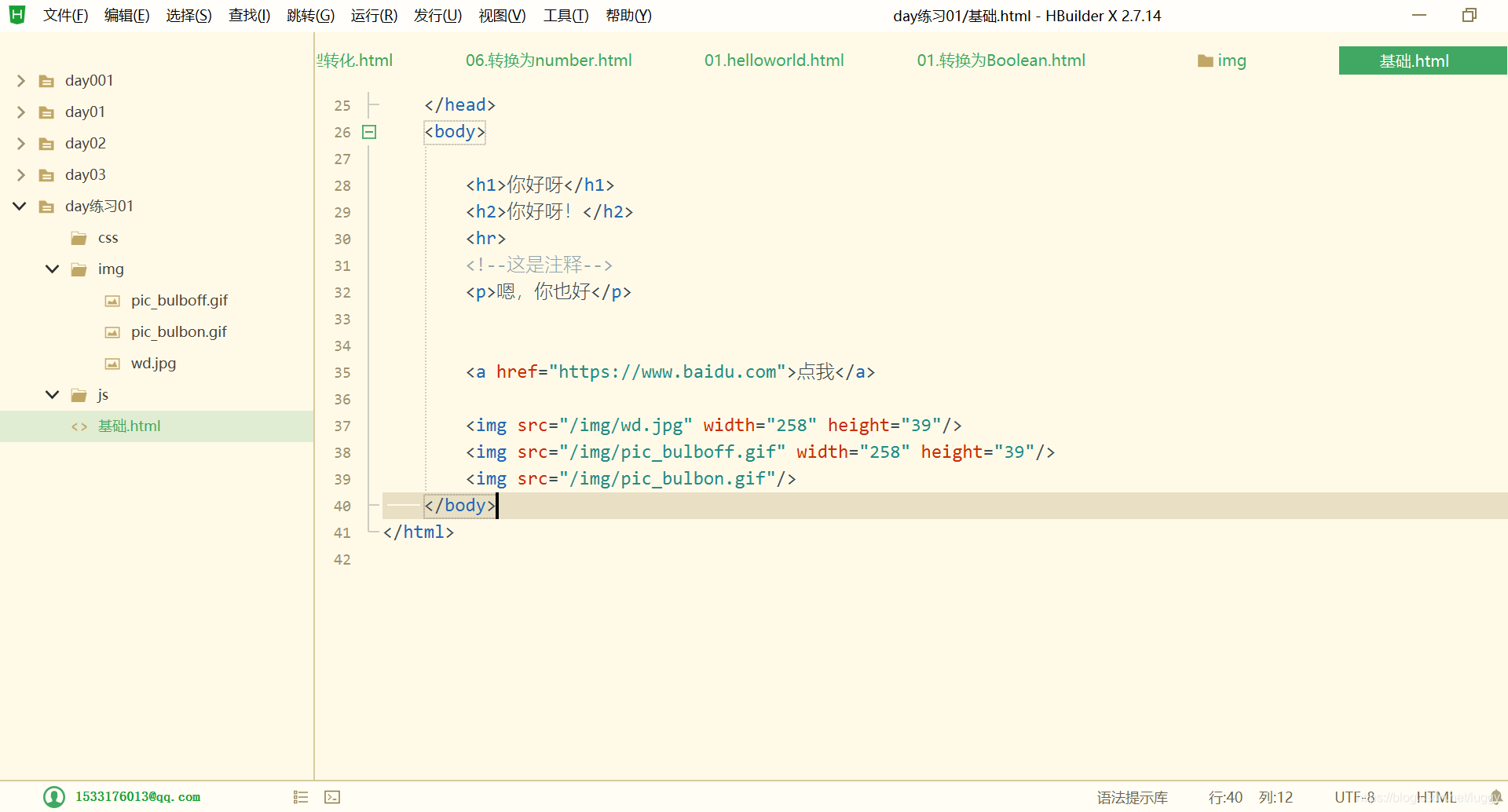Minimize the HBuilder X window
This screenshot has height=812, width=1508.
1419,15
